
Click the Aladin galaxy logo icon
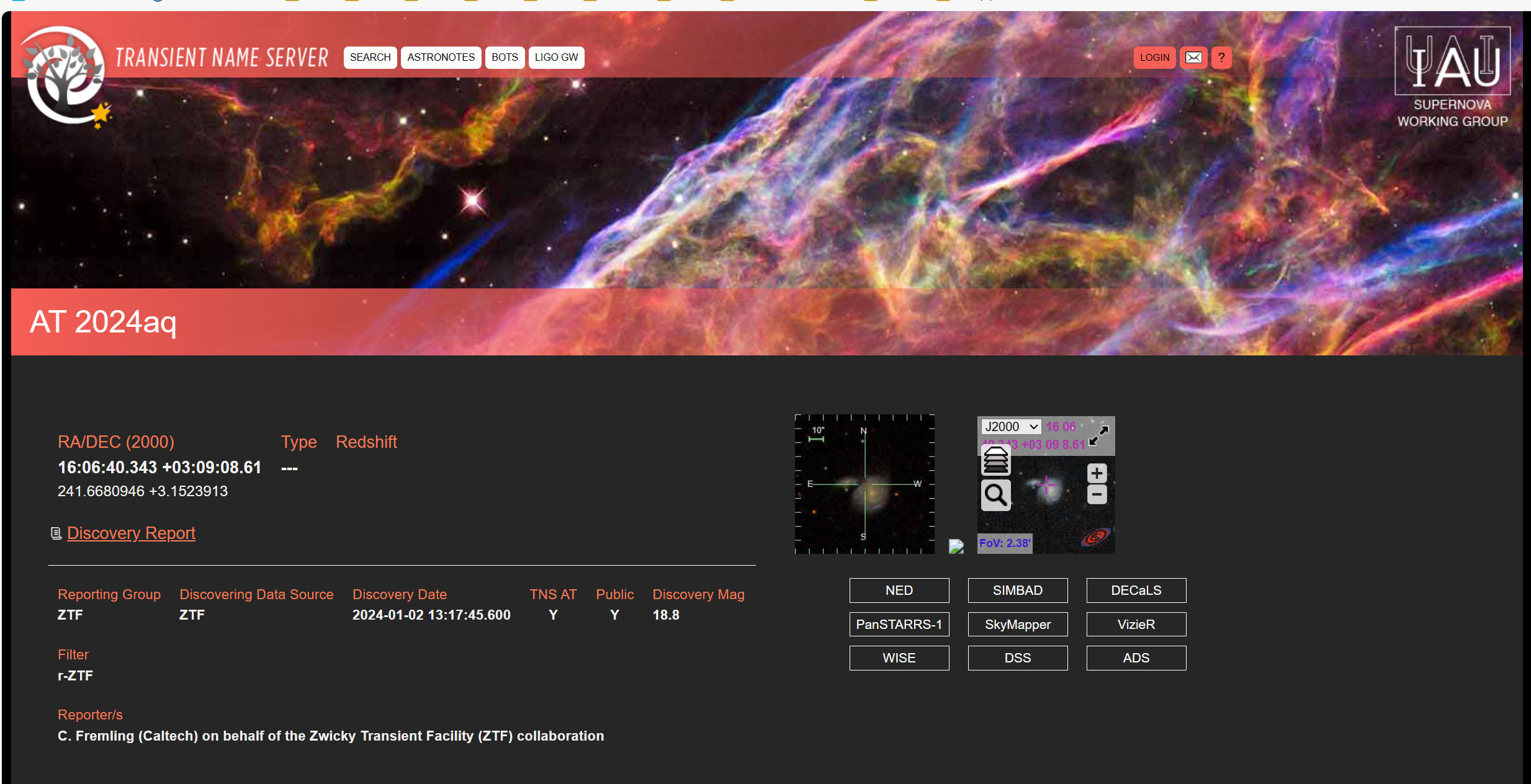(1095, 537)
